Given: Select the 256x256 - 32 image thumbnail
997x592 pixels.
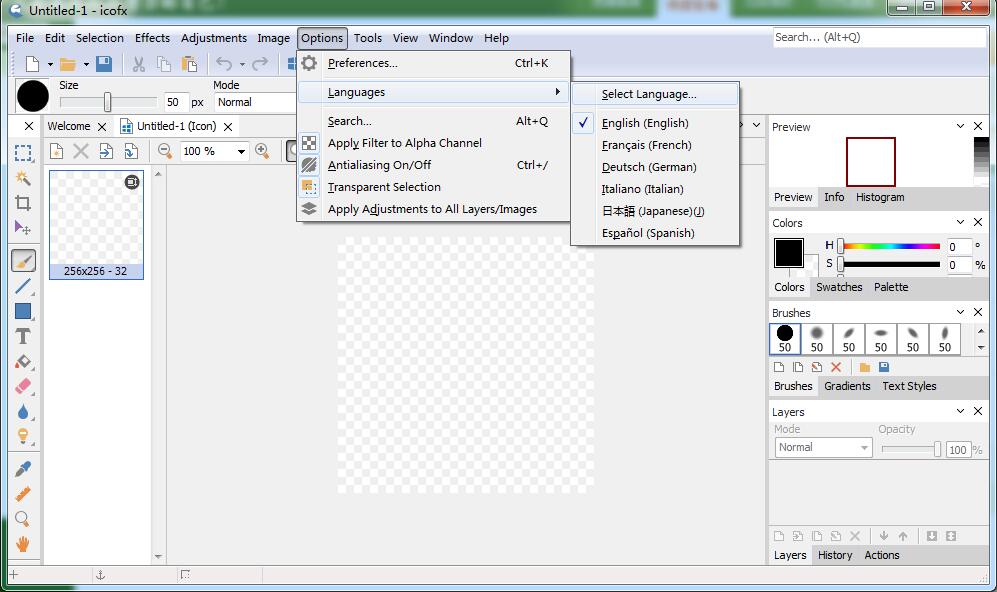Looking at the screenshot, I should click(96, 224).
